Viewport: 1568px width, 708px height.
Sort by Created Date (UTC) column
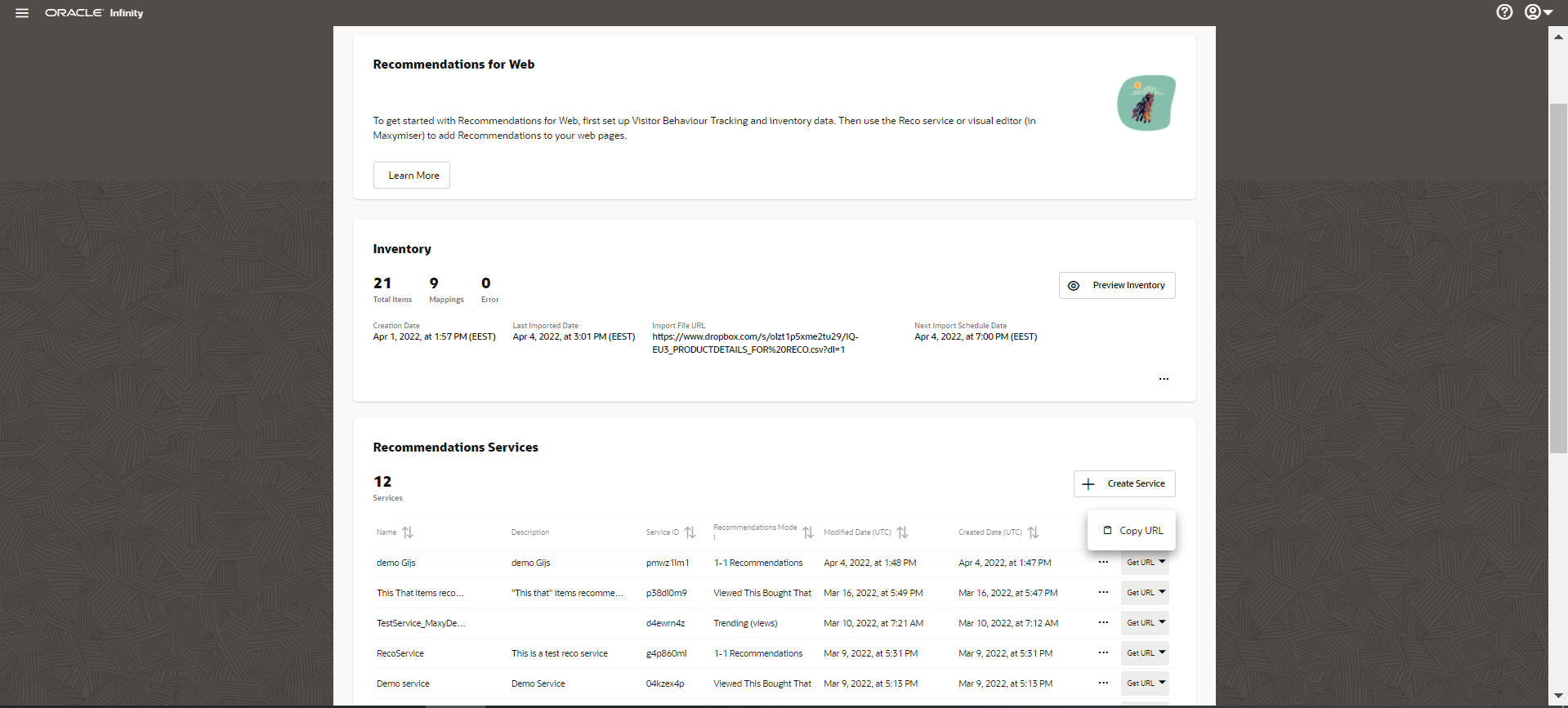pyautogui.click(x=1033, y=532)
